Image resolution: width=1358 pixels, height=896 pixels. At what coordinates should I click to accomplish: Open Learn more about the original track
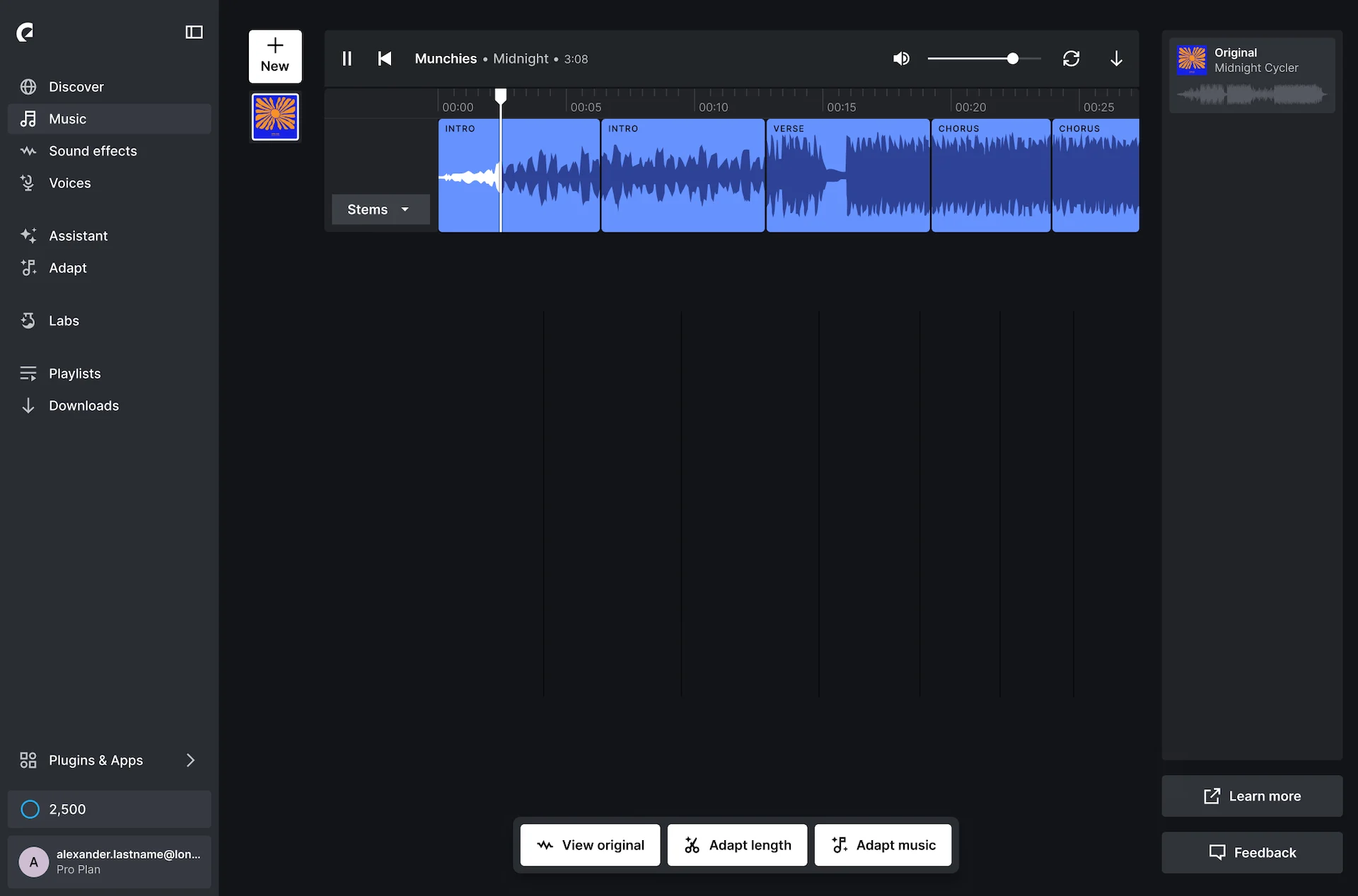click(1251, 796)
